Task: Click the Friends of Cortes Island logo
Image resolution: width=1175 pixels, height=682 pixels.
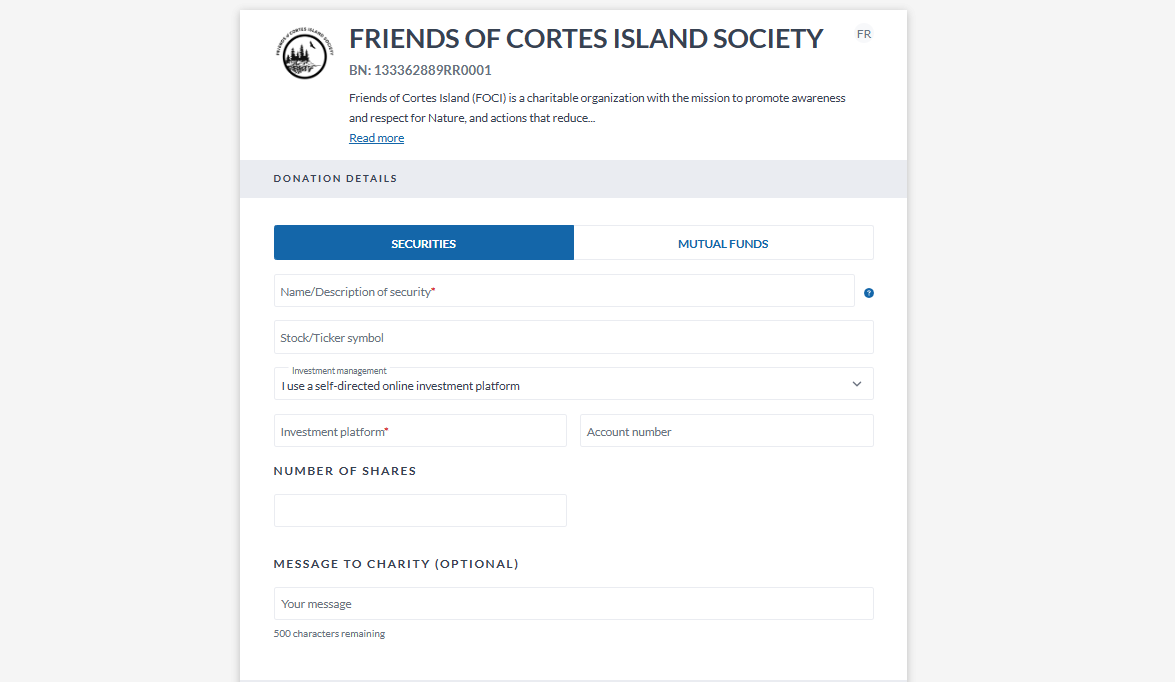Action: click(305, 53)
